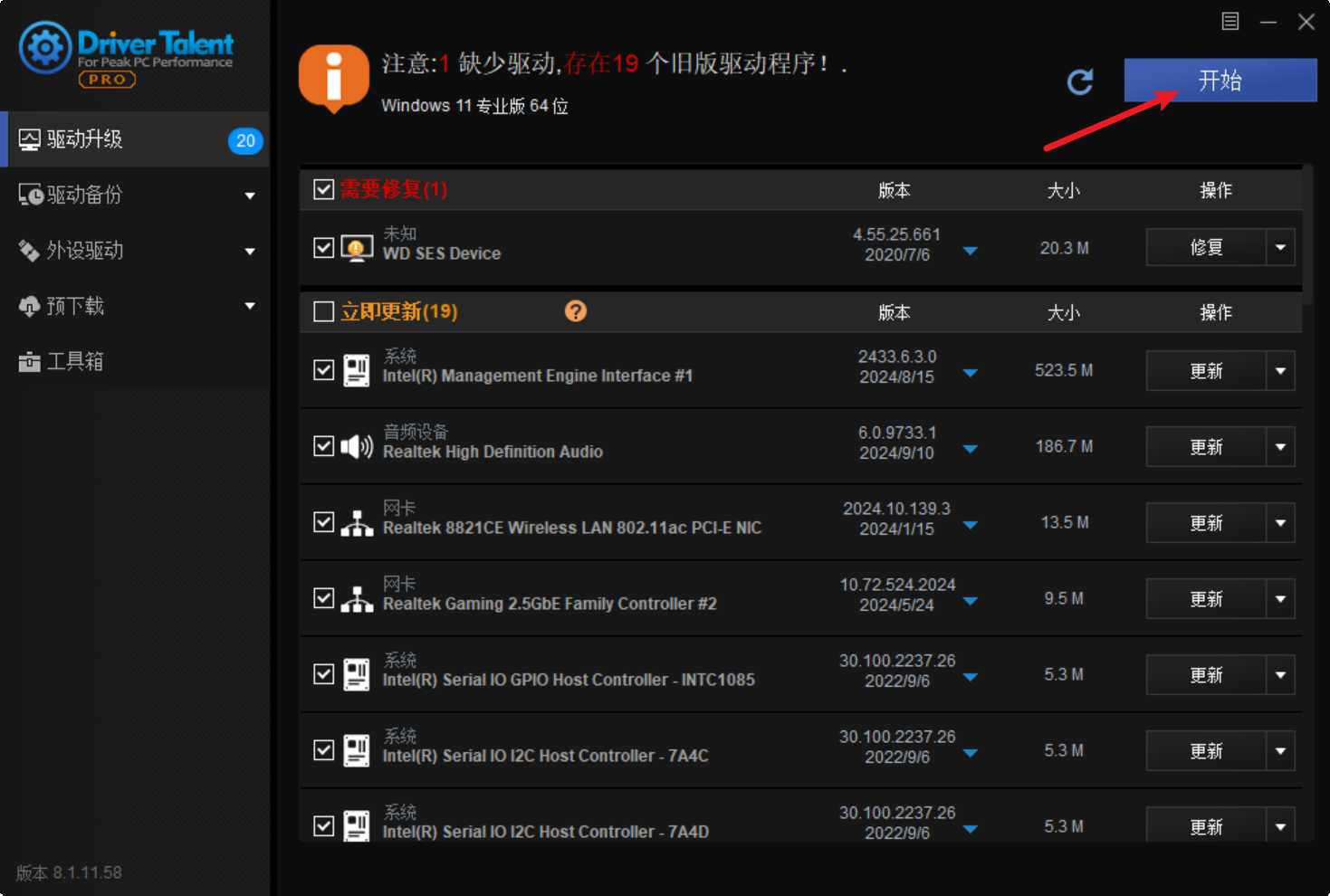The height and width of the screenshot is (896, 1330).
Task: Open the 驱动升级 sidebar section
Action: click(136, 139)
